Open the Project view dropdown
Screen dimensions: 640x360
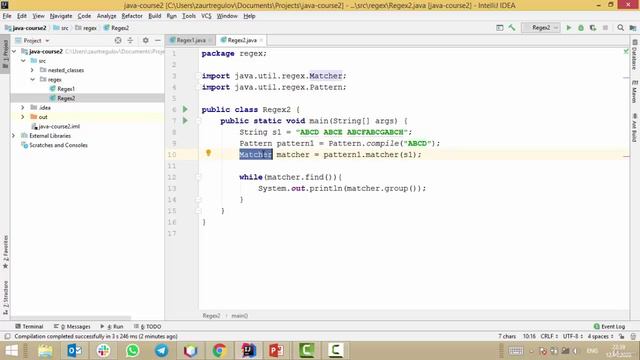point(32,40)
